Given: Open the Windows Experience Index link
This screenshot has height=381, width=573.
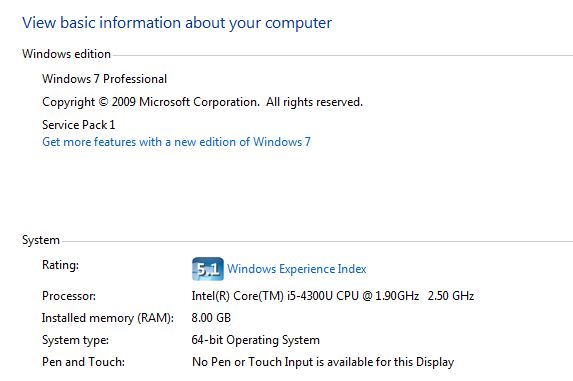Looking at the screenshot, I should tap(297, 269).
